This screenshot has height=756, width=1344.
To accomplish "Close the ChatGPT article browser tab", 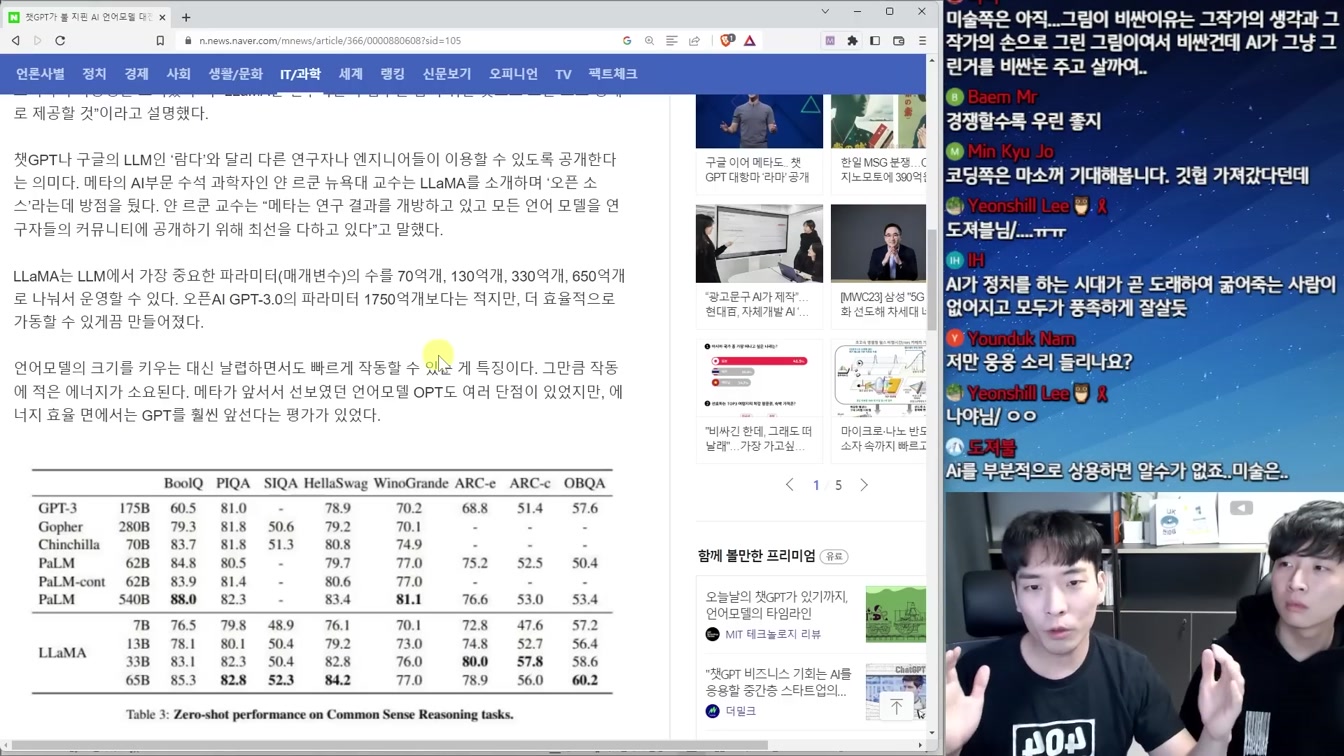I will (x=162, y=17).
